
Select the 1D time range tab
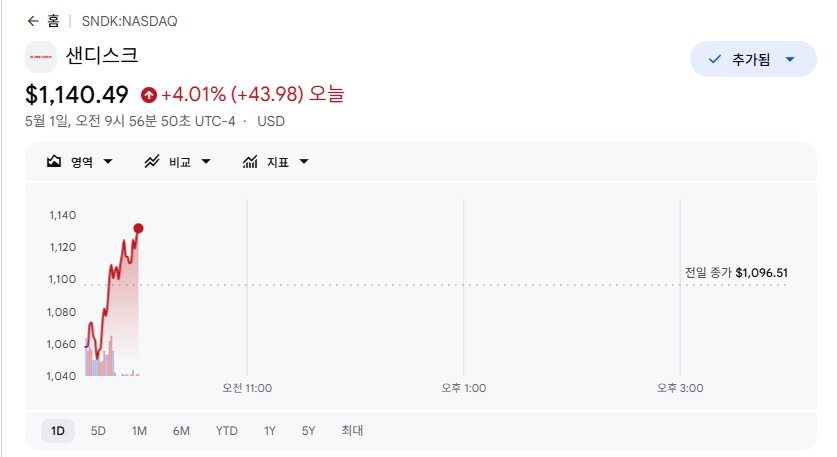(58, 431)
